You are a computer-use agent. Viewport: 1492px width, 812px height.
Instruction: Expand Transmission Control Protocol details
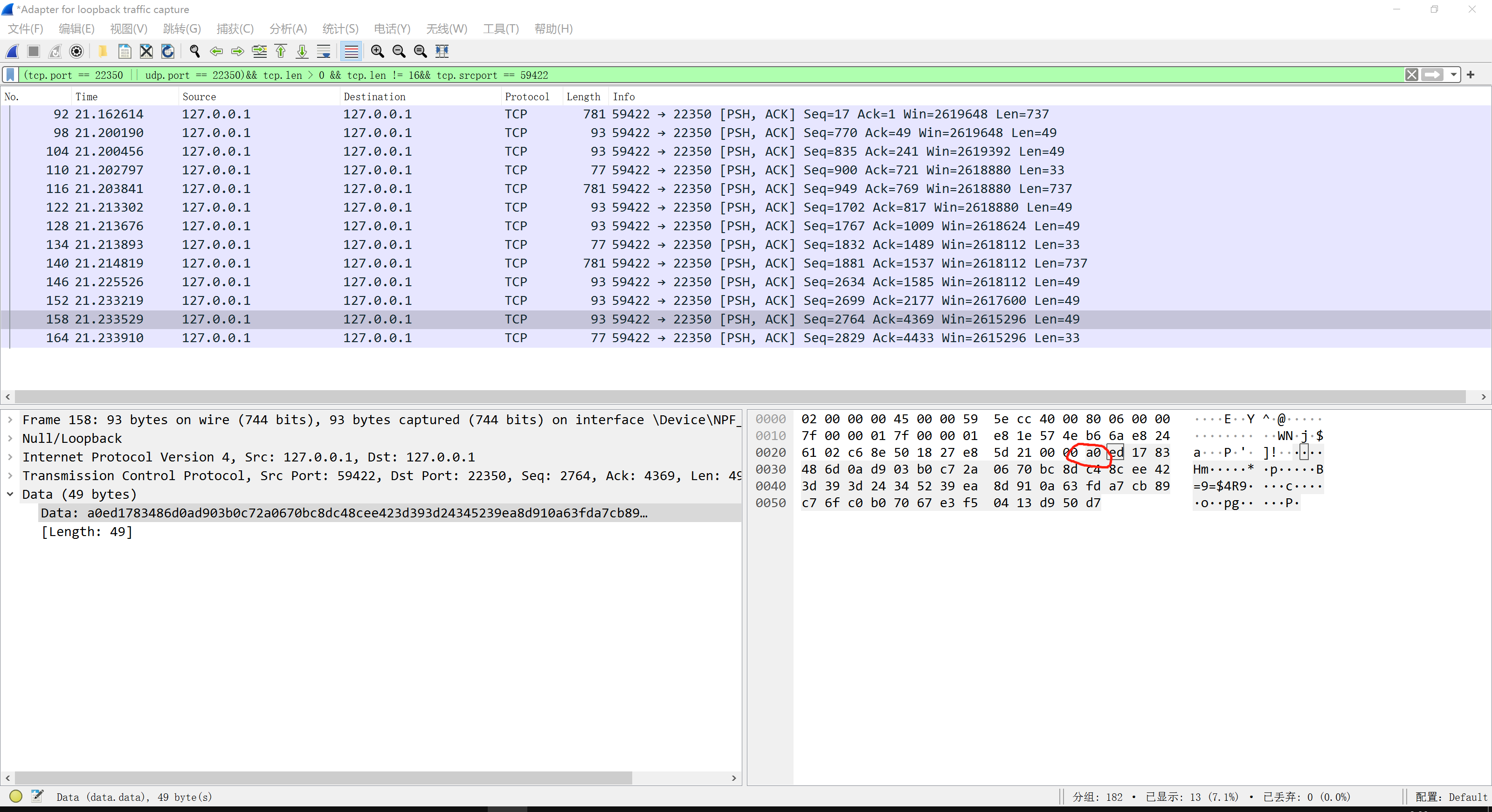coord(10,476)
